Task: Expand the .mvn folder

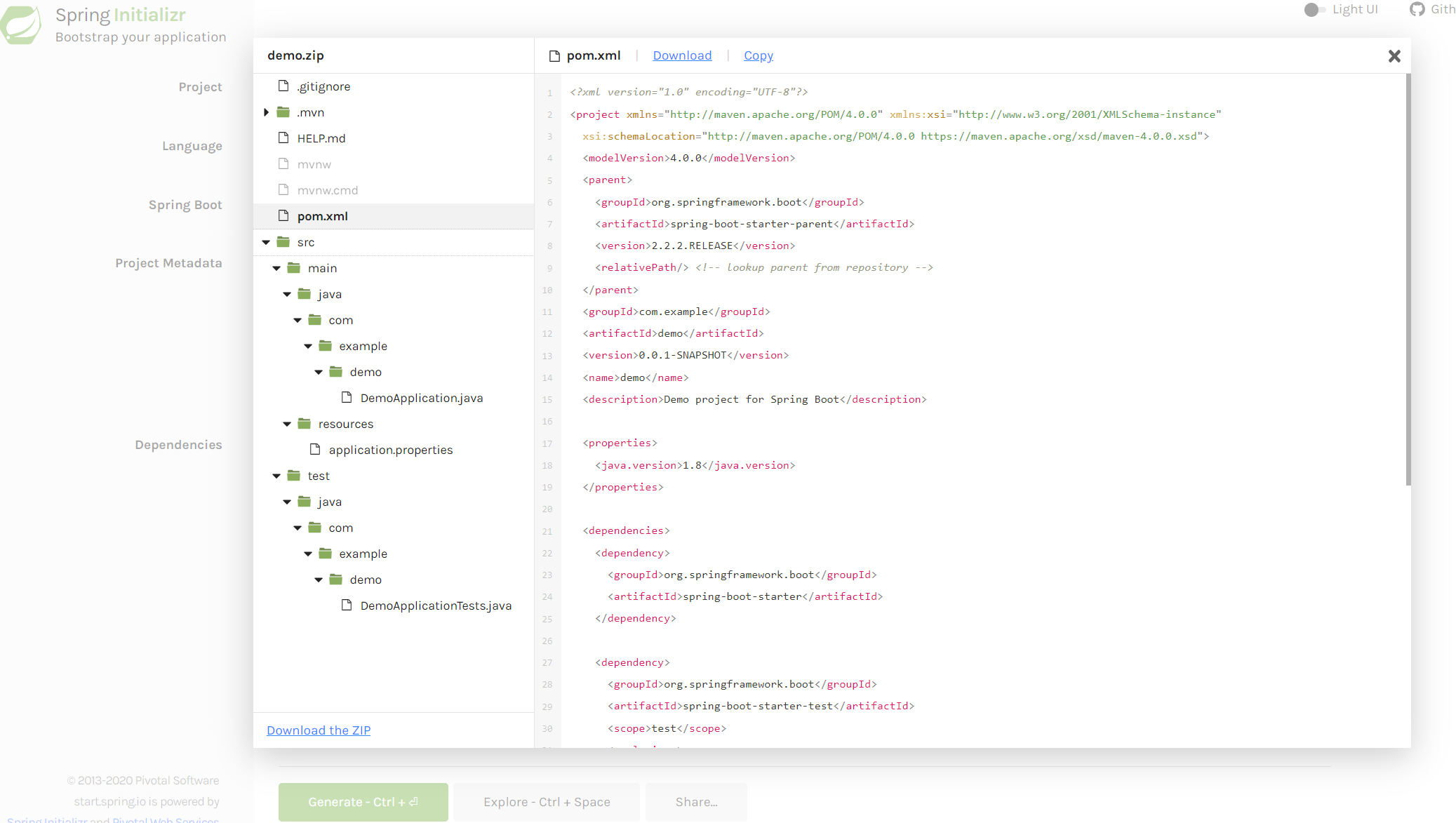Action: click(x=266, y=112)
